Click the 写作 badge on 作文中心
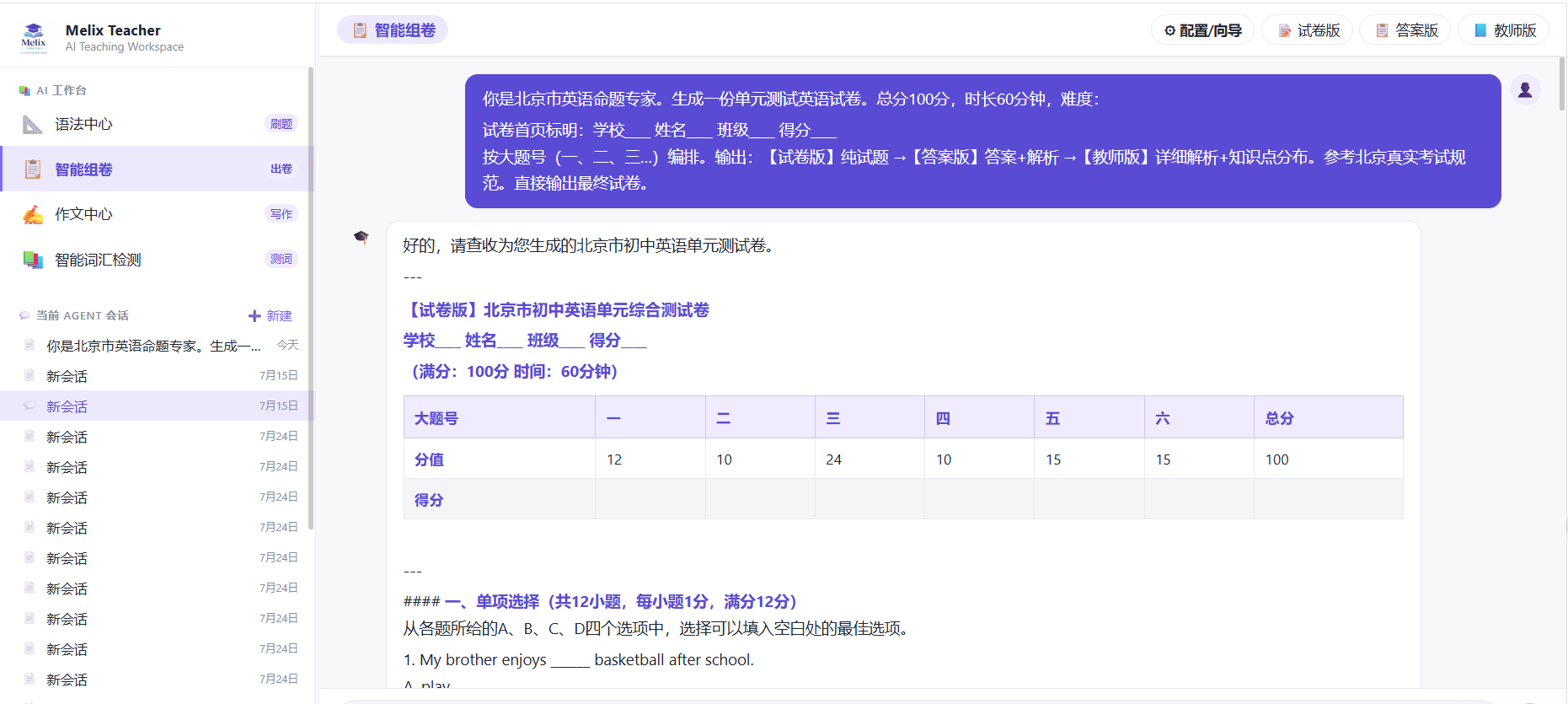Viewport: 1568px width, 704px height. pyautogui.click(x=281, y=214)
